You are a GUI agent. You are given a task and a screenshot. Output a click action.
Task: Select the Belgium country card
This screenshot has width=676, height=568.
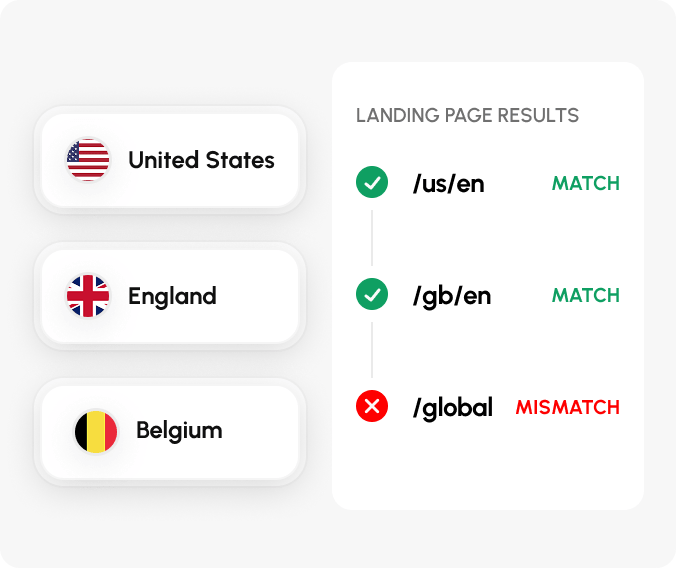(170, 432)
